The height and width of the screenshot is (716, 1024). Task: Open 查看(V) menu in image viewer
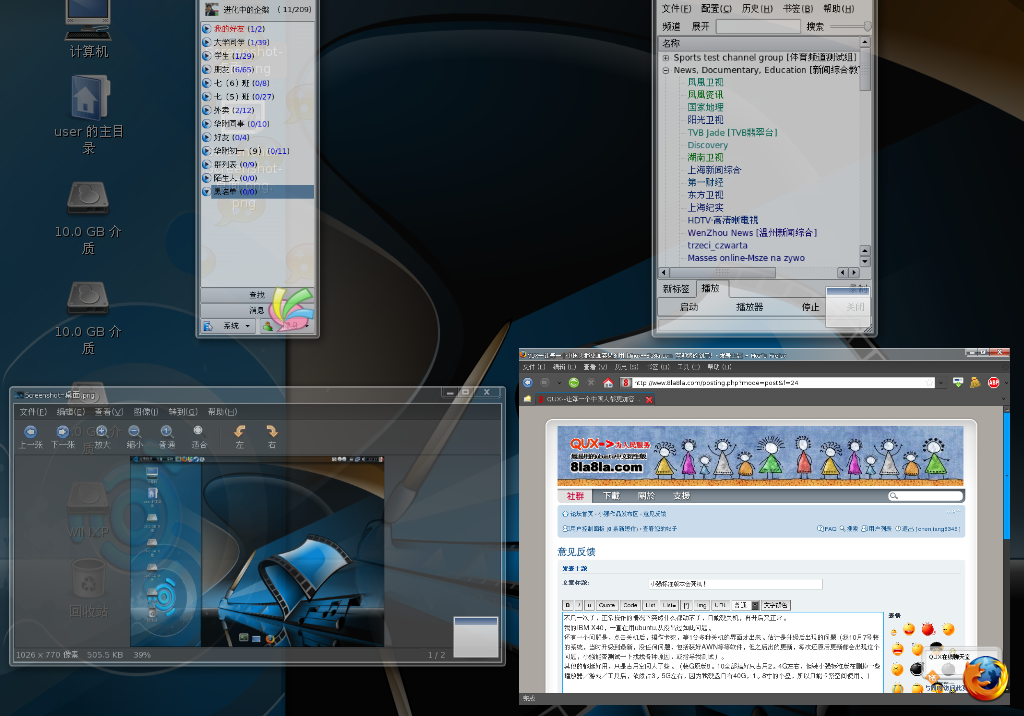(108, 412)
